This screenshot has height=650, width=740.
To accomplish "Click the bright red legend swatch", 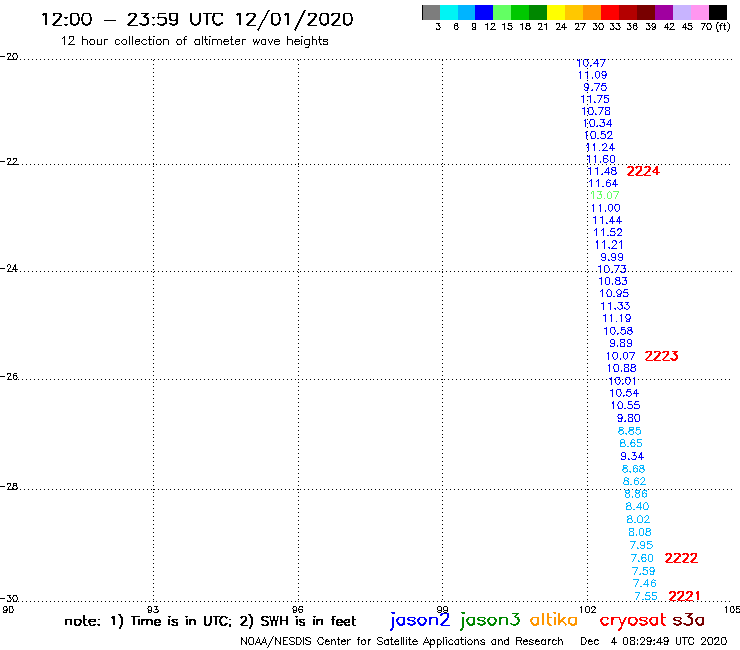I will (x=610, y=13).
